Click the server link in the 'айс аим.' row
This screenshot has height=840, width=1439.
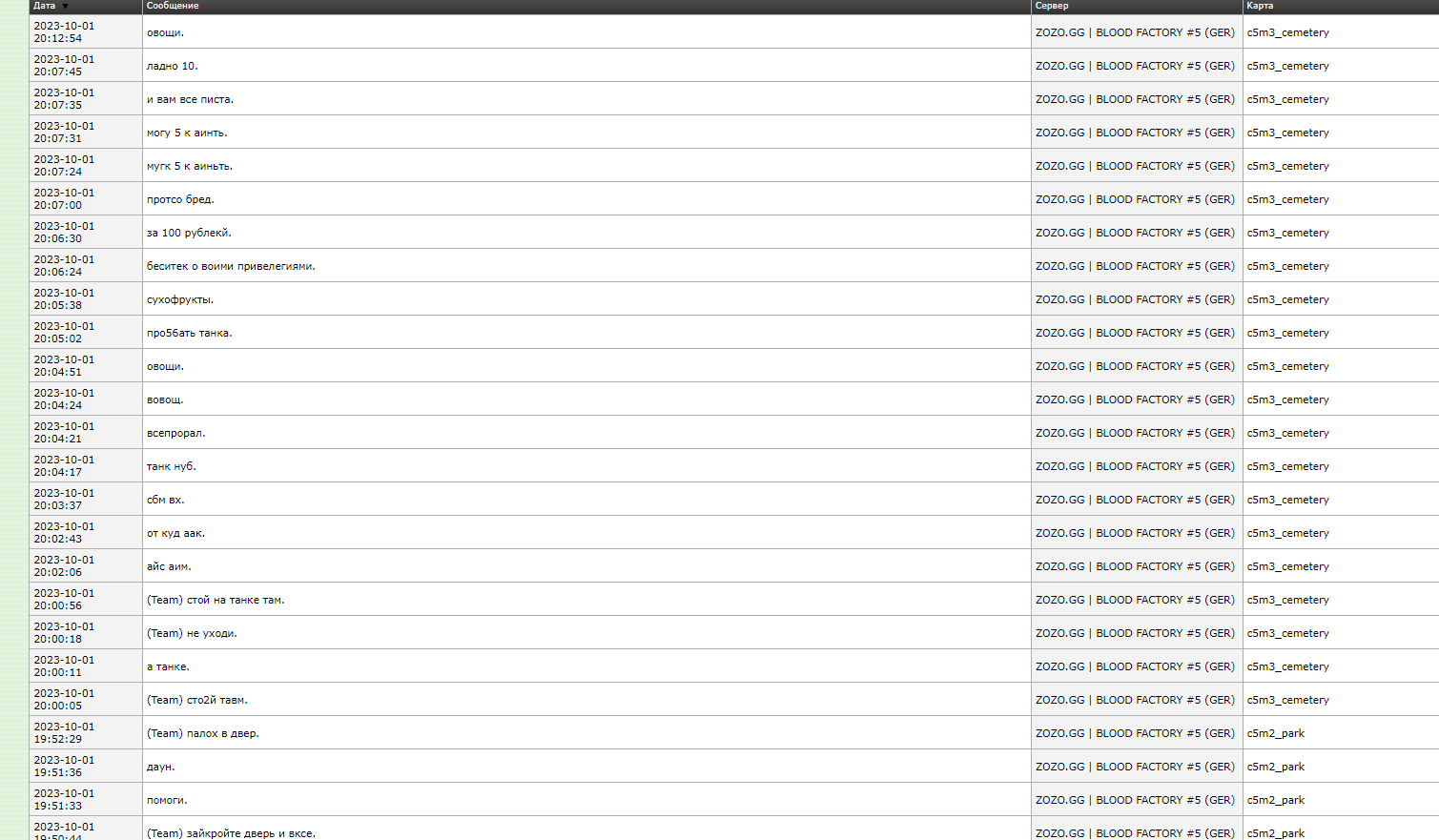coord(1135,566)
